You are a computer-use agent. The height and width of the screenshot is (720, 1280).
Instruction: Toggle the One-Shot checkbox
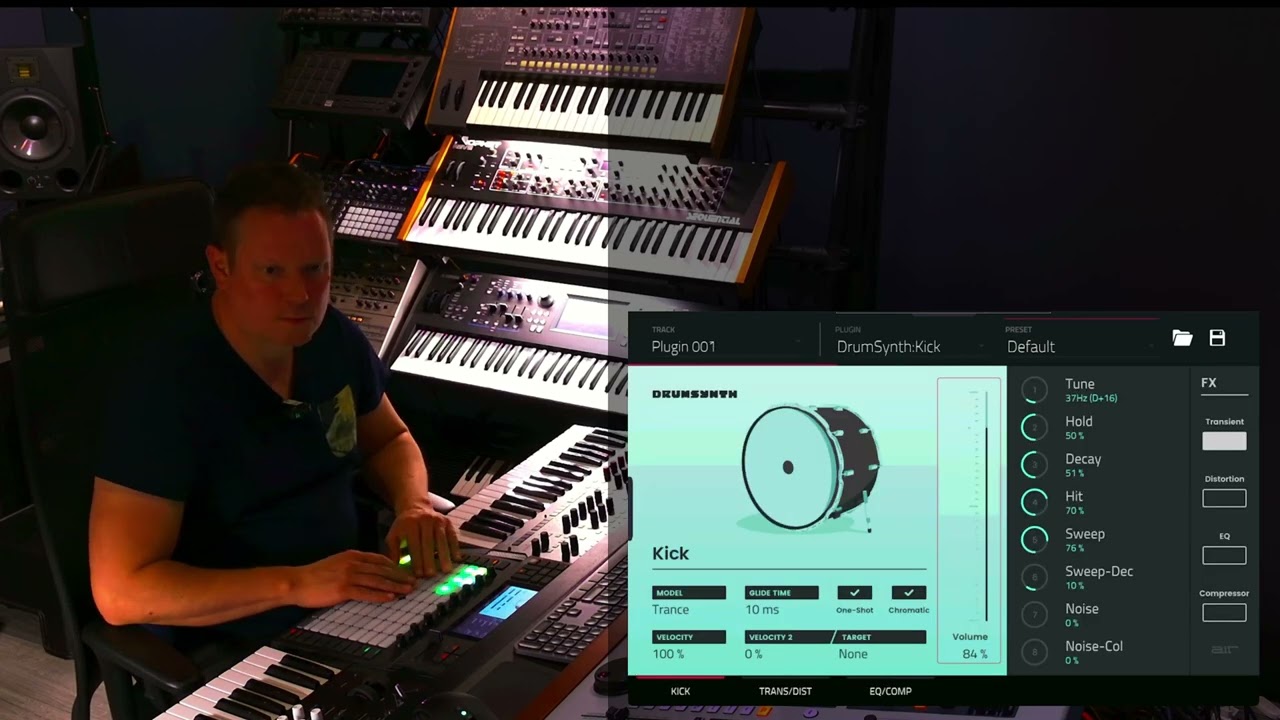[x=854, y=593]
